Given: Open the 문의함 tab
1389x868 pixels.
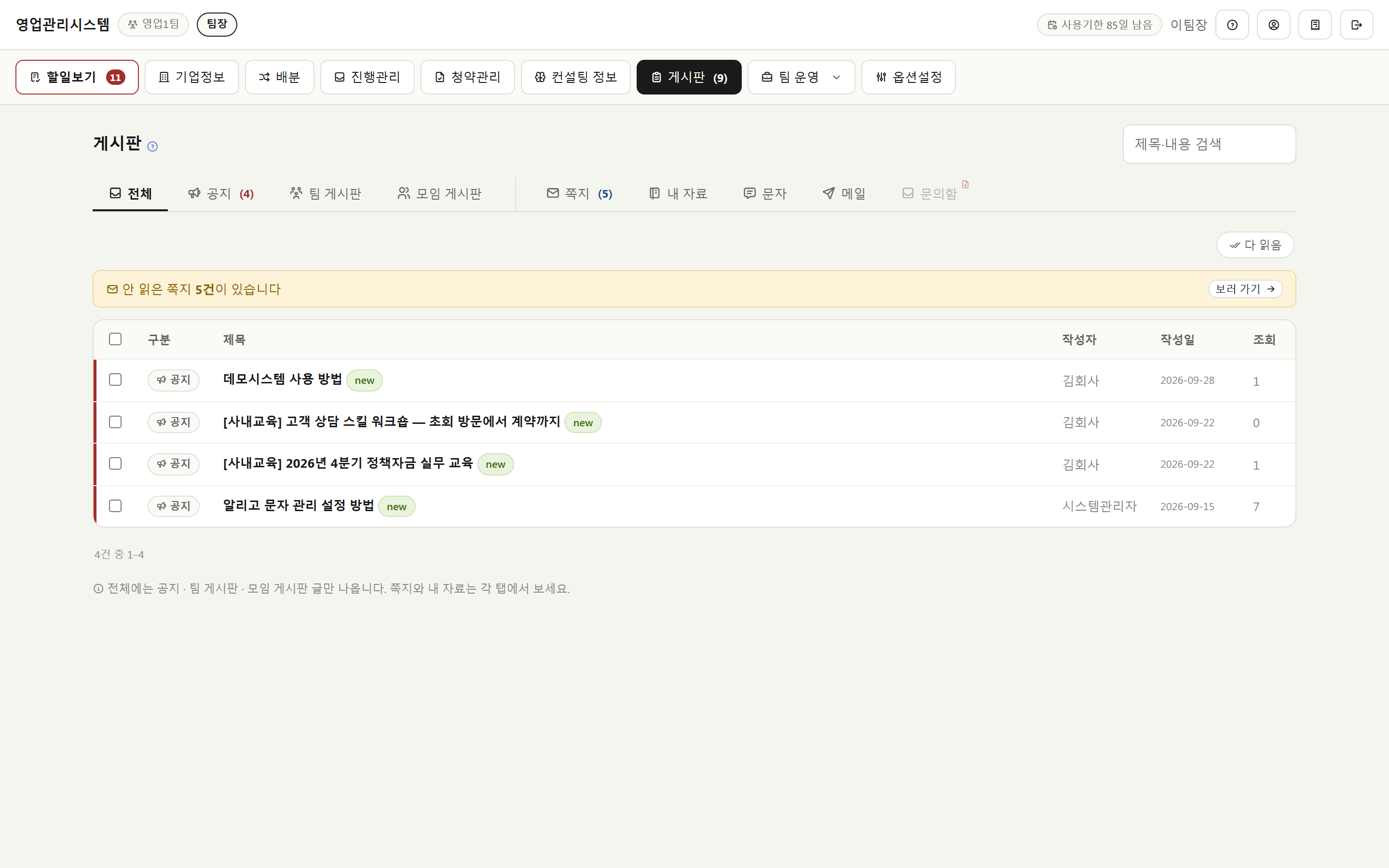Looking at the screenshot, I should point(930,193).
